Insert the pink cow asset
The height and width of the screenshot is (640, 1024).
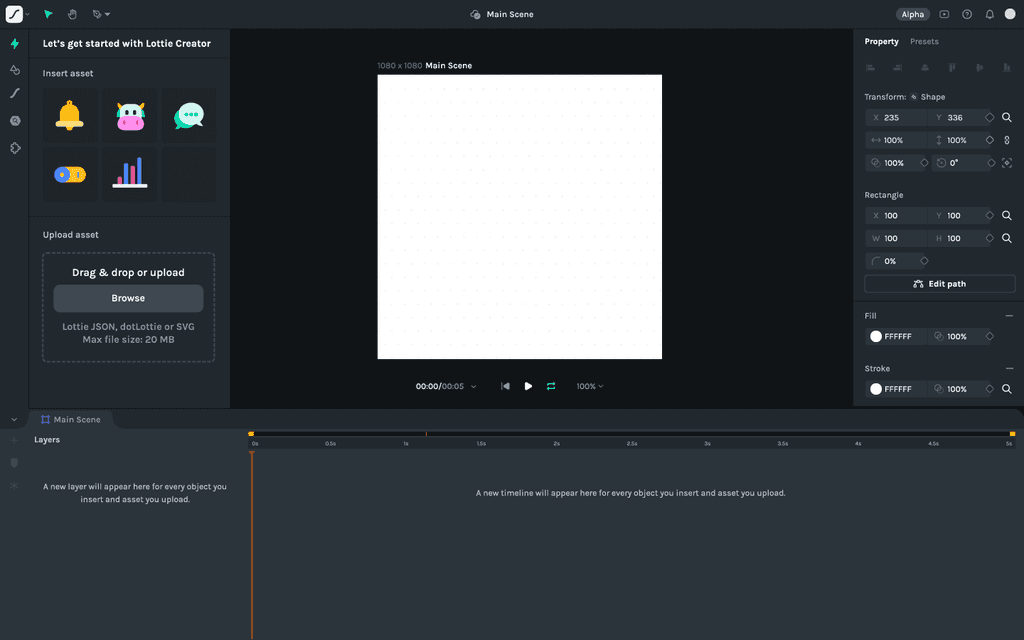pos(130,116)
